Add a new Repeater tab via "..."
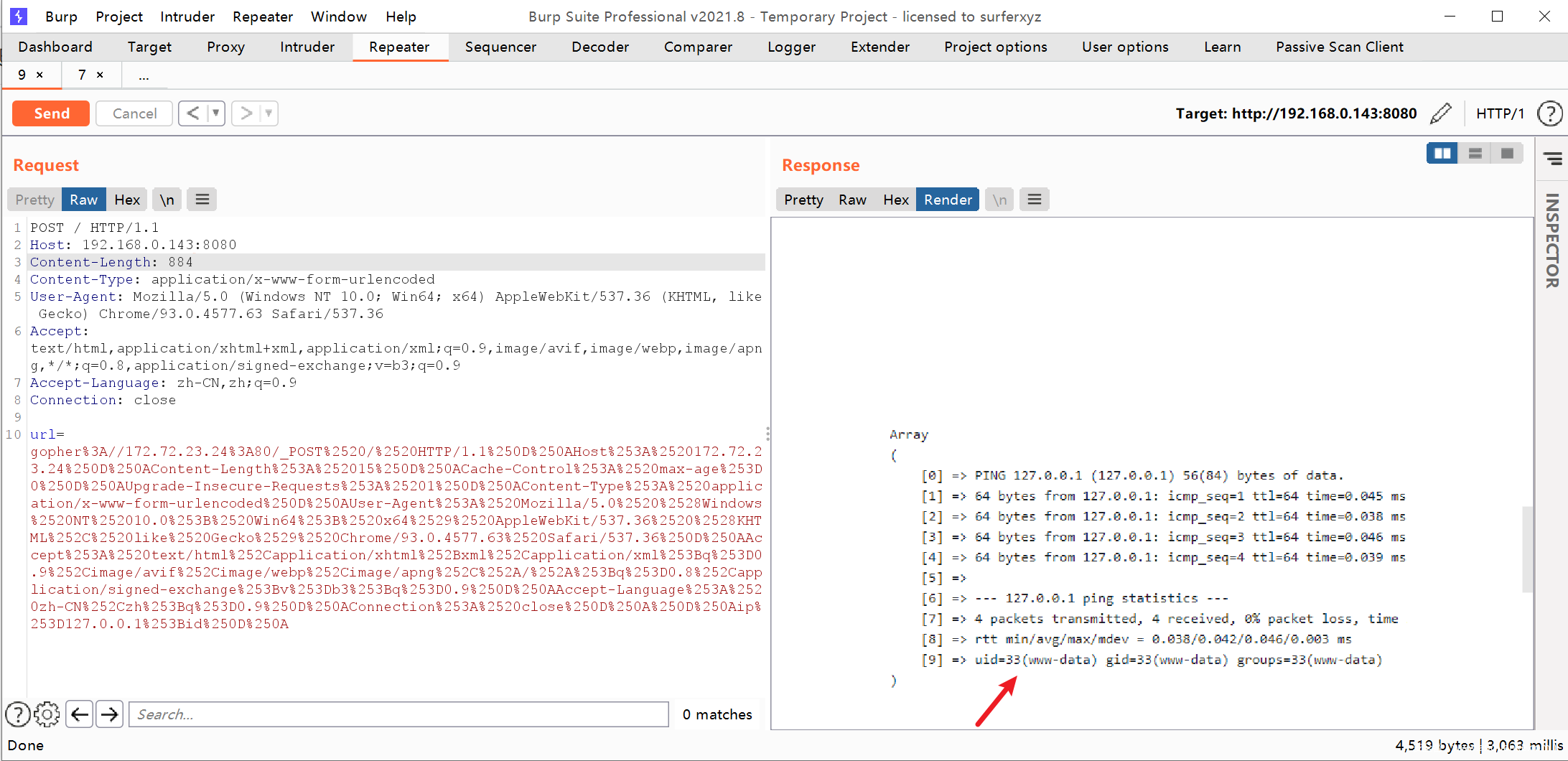Viewport: 1568px width, 761px height. pyautogui.click(x=144, y=75)
